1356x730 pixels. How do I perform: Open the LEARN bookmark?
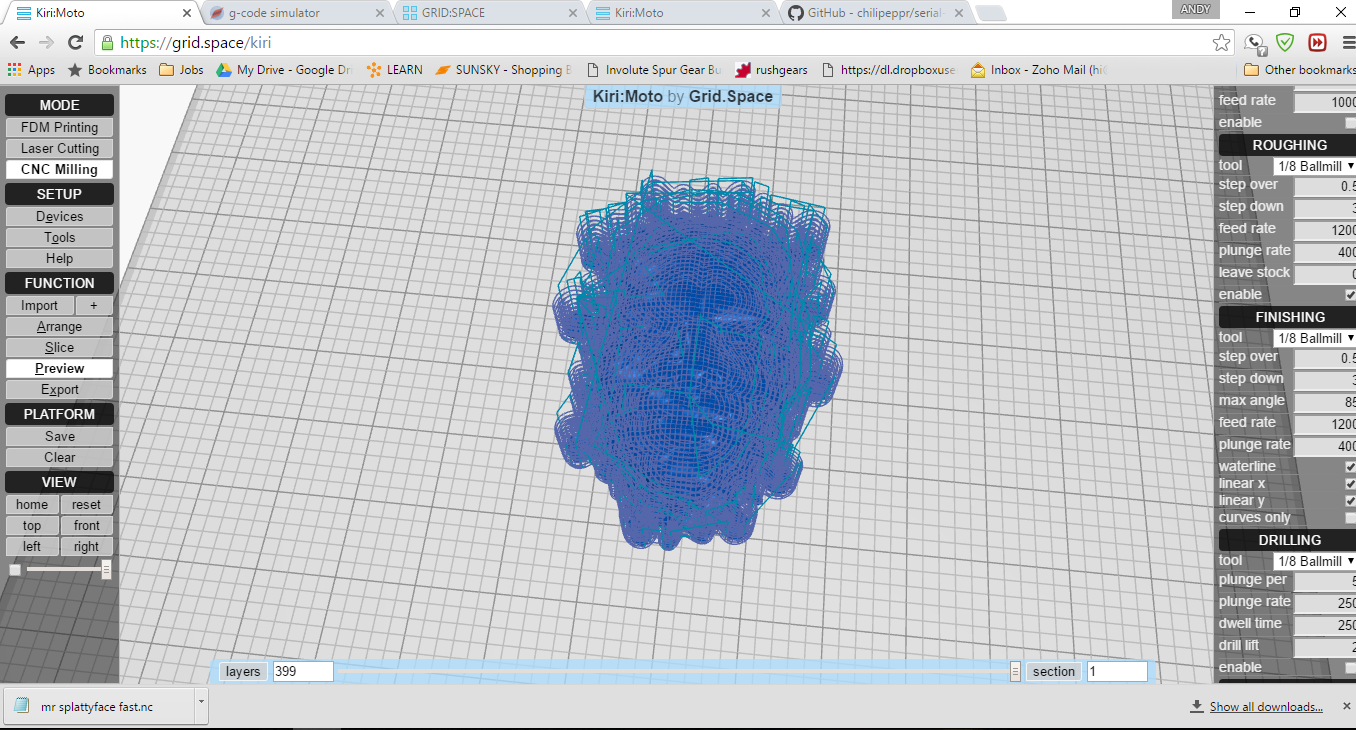tap(394, 70)
